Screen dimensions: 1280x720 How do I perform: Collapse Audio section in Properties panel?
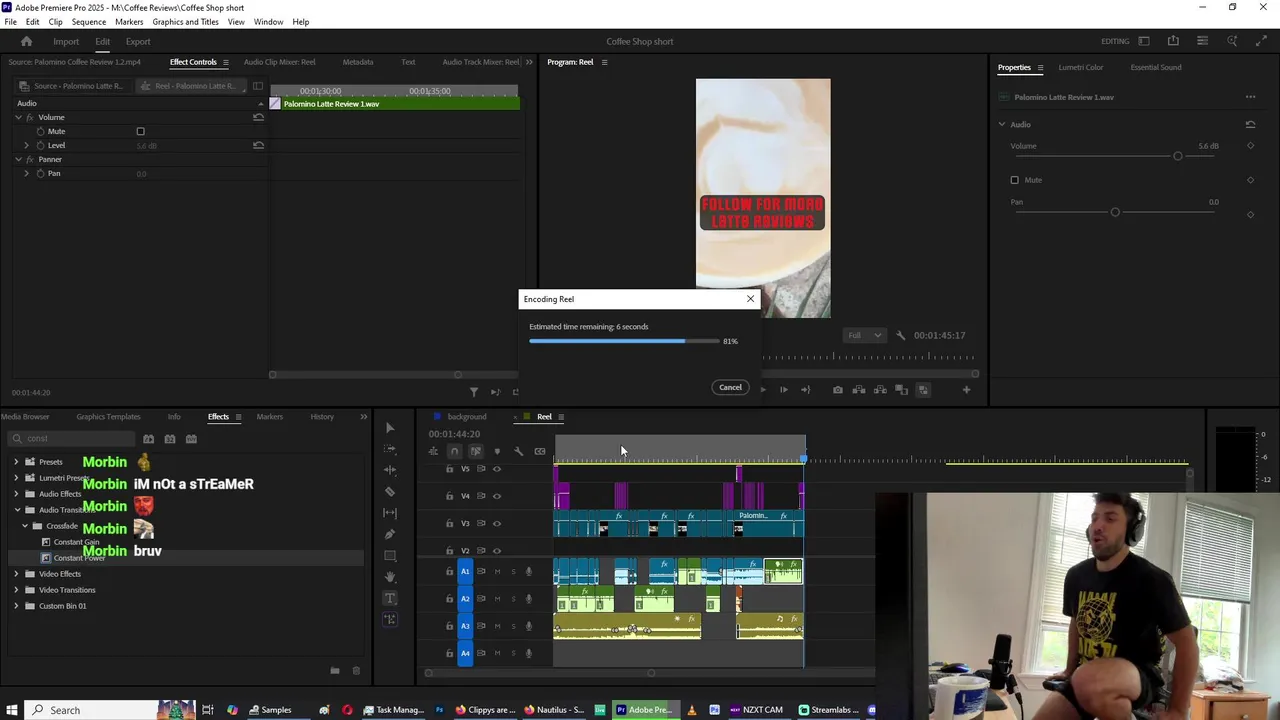click(x=1002, y=124)
